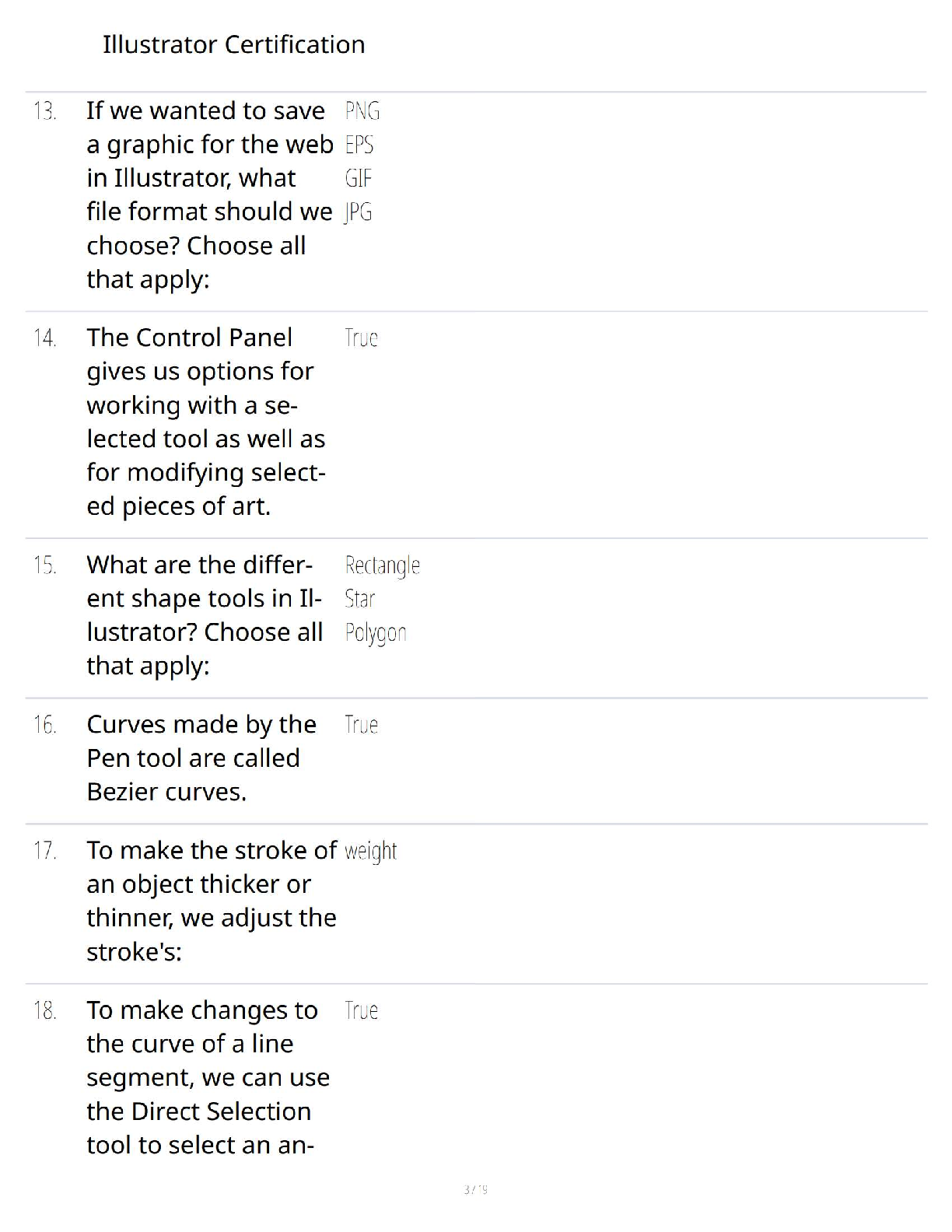
Task: Click the Bezier curves question text
Action: [x=201, y=758]
